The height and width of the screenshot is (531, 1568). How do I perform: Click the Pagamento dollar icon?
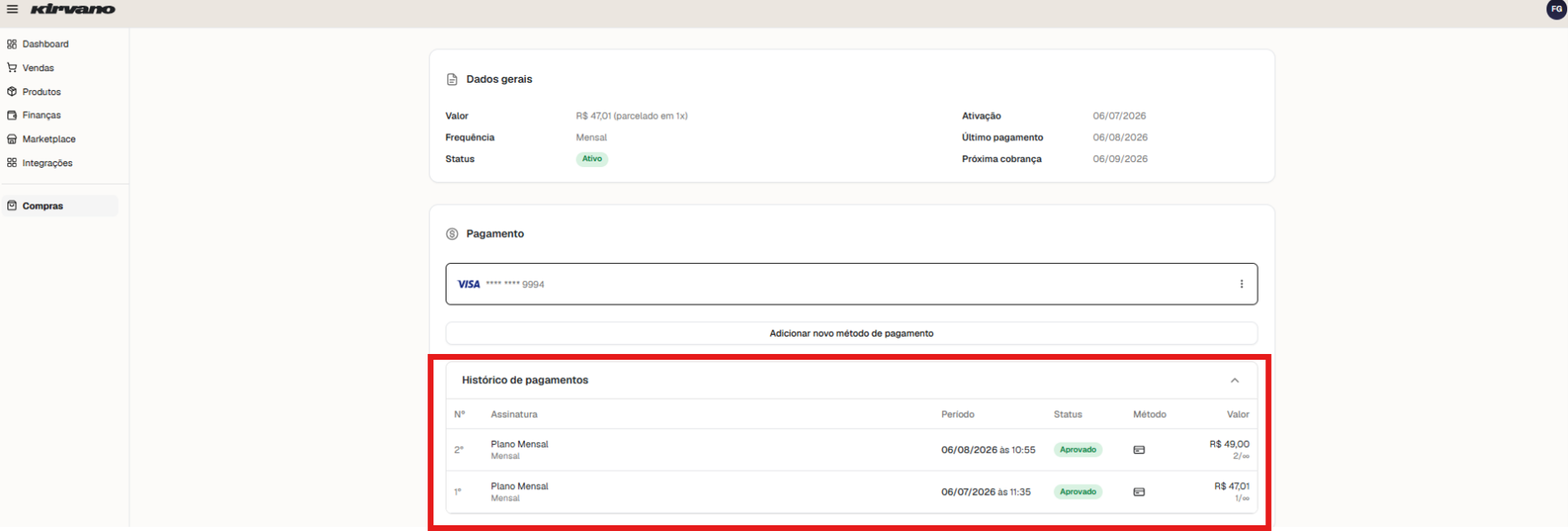(x=452, y=234)
